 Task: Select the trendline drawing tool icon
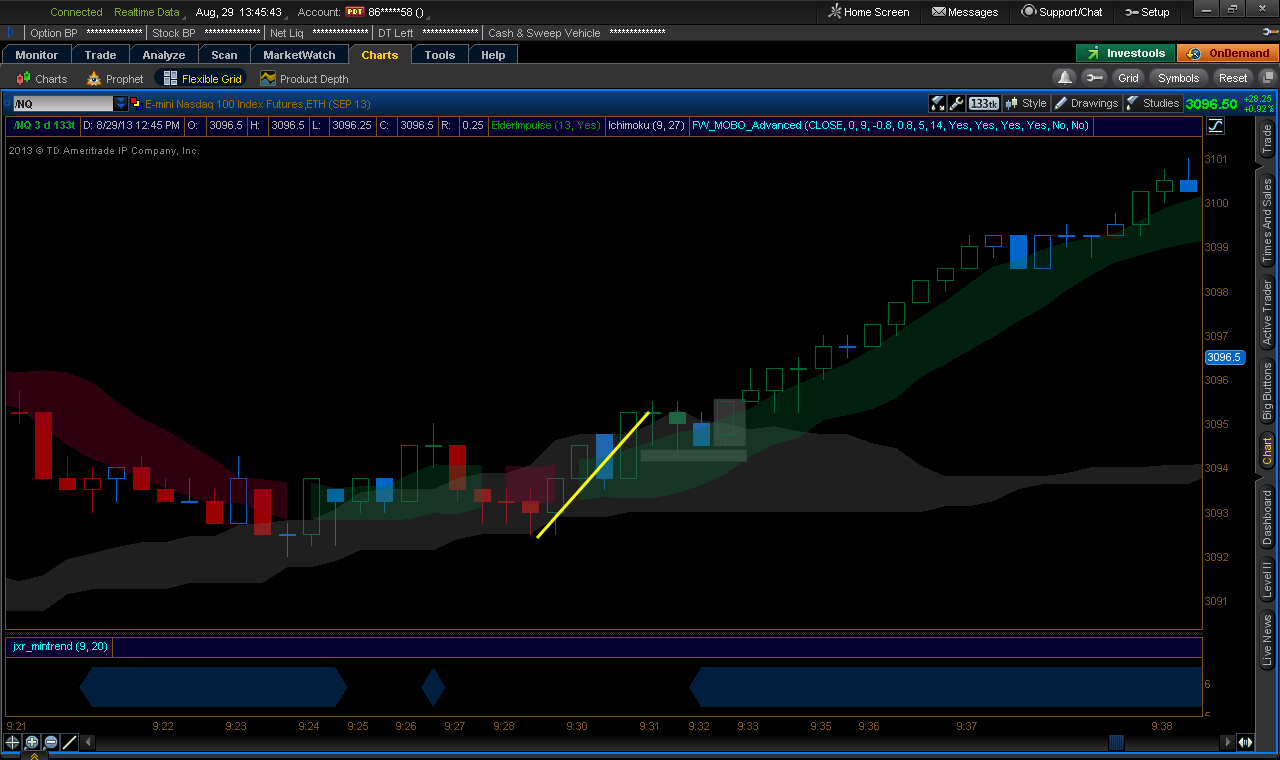(x=69, y=742)
